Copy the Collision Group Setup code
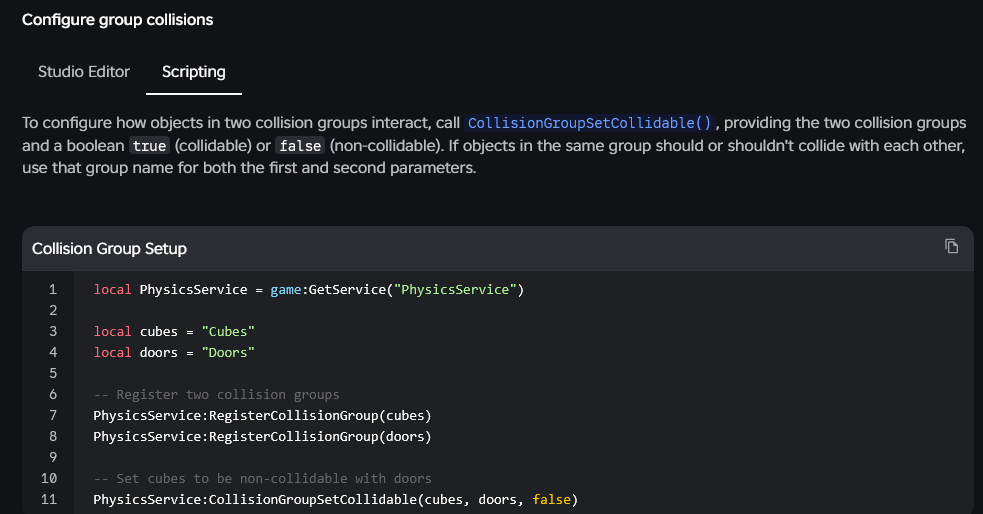Viewport: 983px width, 514px height. (951, 246)
